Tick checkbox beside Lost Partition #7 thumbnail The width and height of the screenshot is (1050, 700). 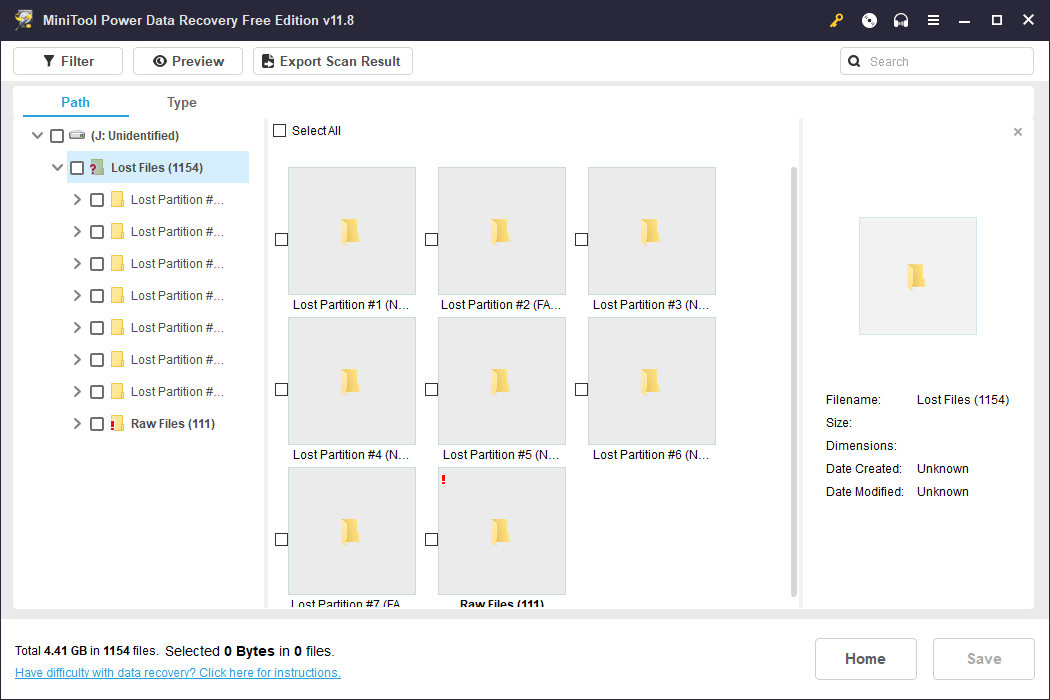(281, 539)
